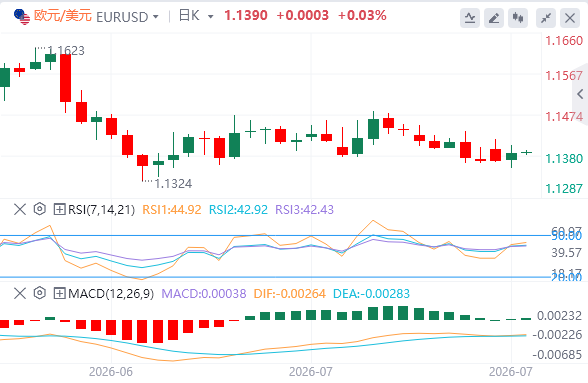The image size is (588, 383).
Task: Click the 2026-06 date axis marker
Action: tap(111, 372)
